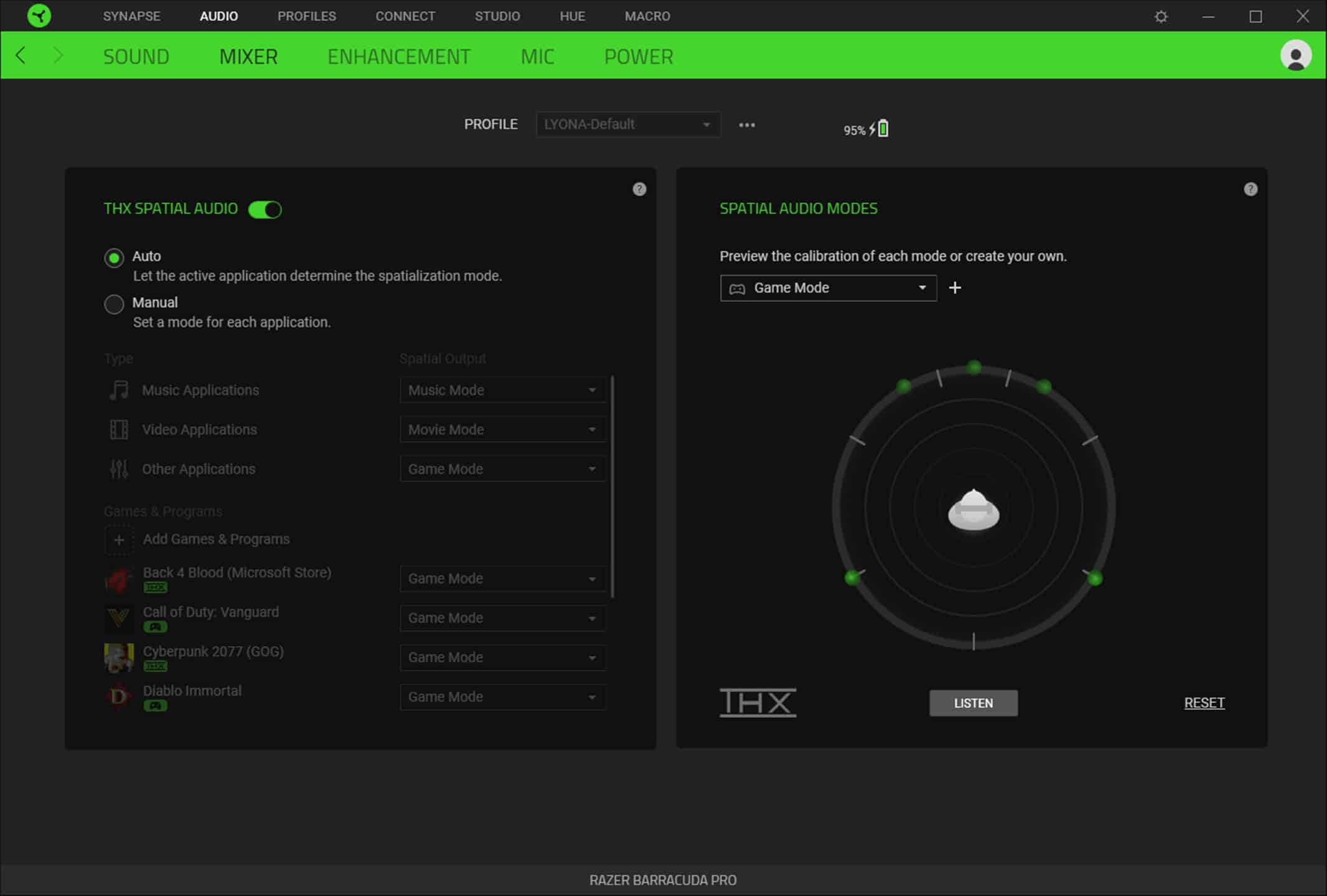Viewport: 1327px width, 896px height.
Task: Select the rear-left speaker dot
Action: tap(852, 578)
